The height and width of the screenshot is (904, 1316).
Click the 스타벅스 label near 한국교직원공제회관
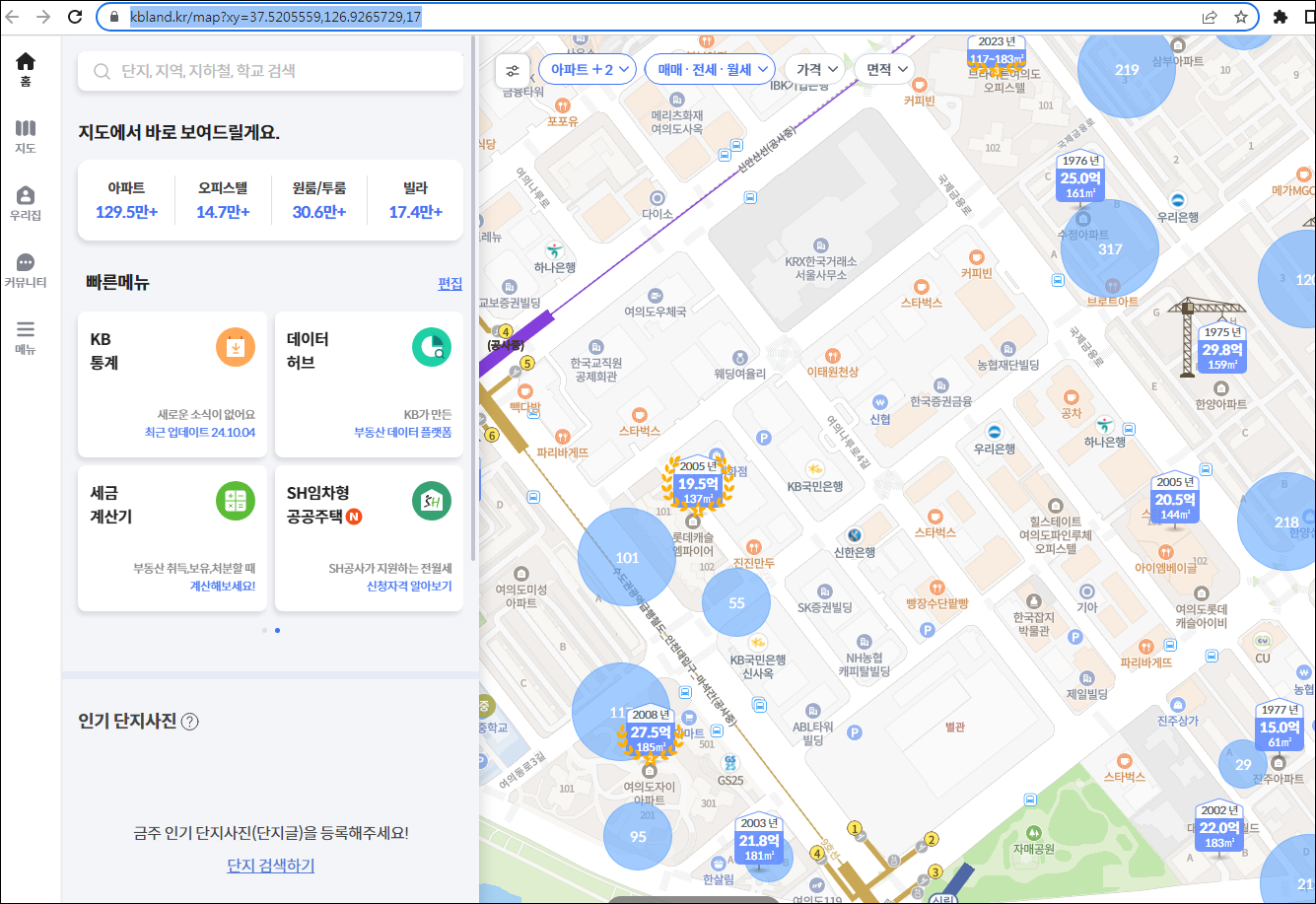[x=639, y=431]
